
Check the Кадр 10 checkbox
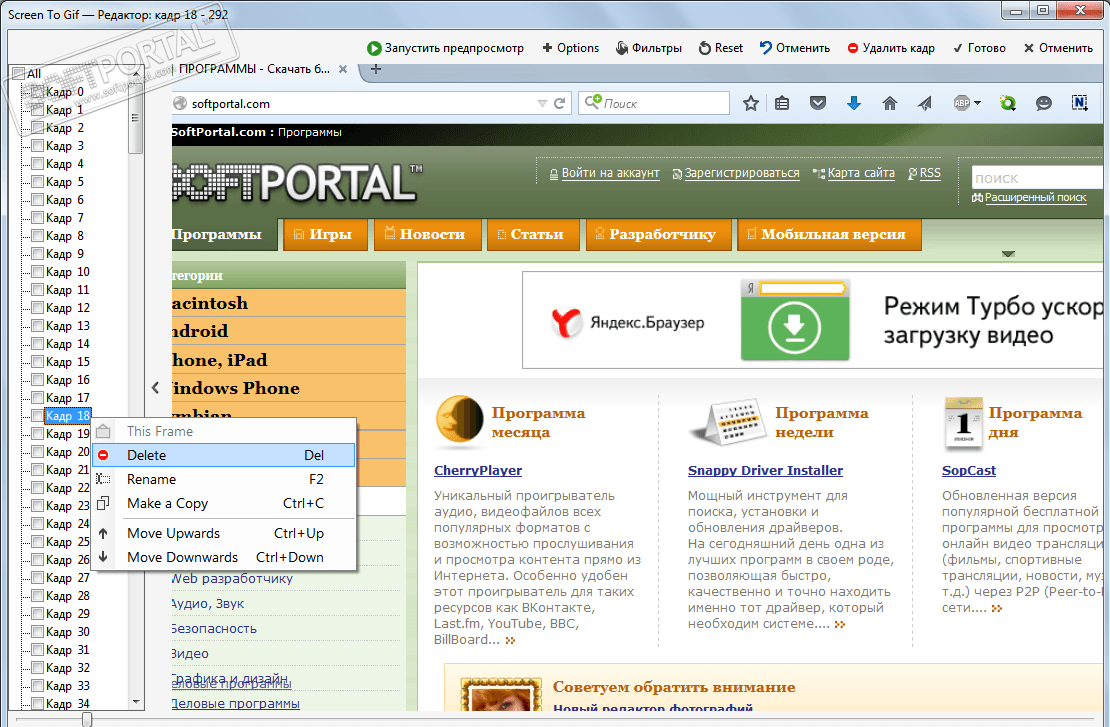(38, 272)
